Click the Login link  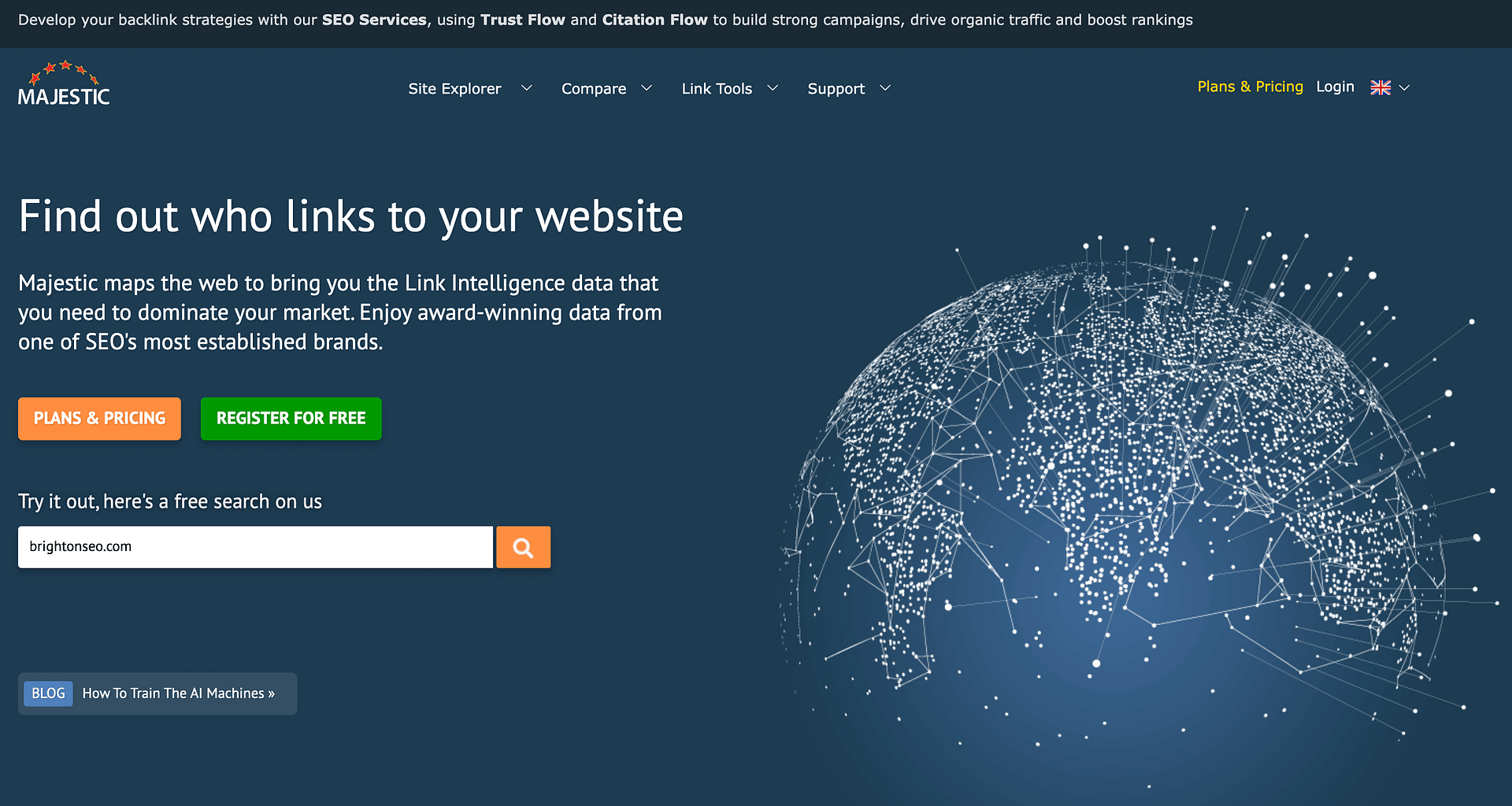1335,87
